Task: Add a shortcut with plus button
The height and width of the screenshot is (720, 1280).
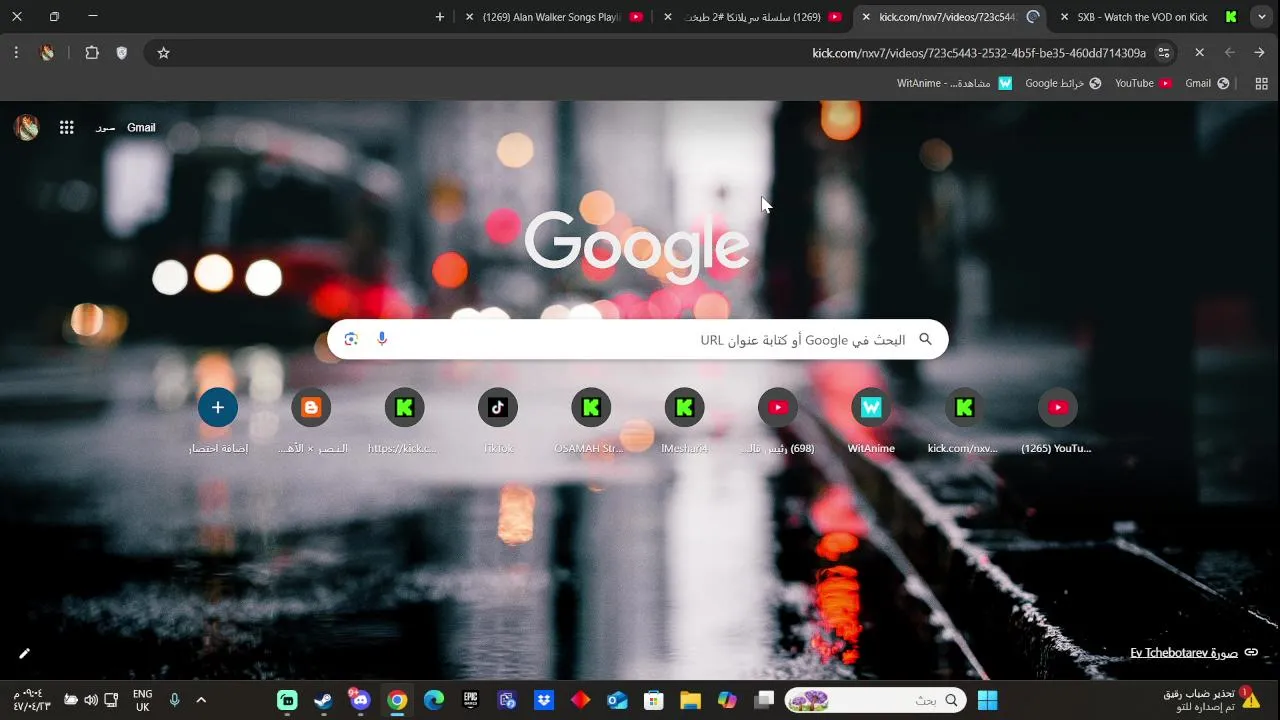Action: pyautogui.click(x=218, y=407)
